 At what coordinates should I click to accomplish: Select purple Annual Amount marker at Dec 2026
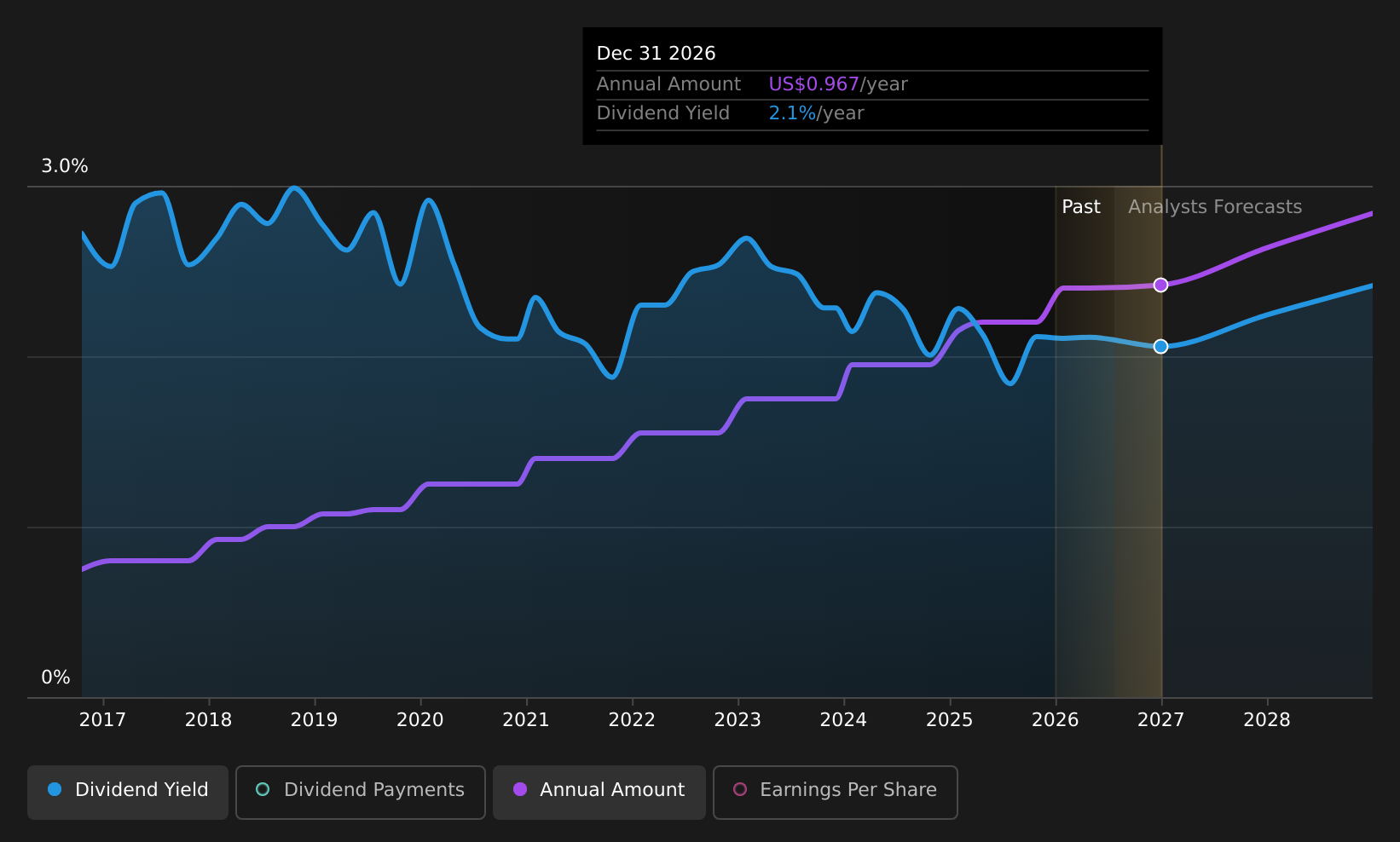[1160, 285]
